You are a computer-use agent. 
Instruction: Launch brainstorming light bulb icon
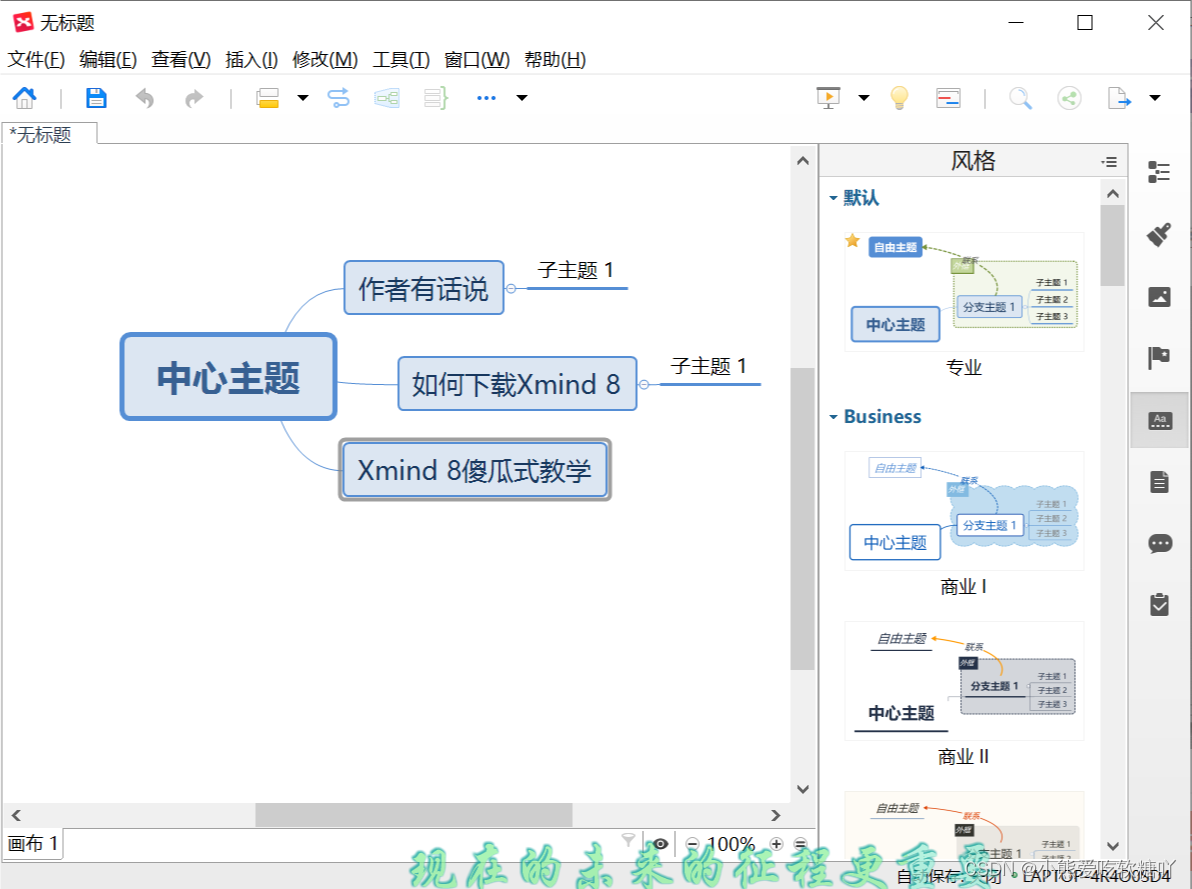[x=899, y=97]
